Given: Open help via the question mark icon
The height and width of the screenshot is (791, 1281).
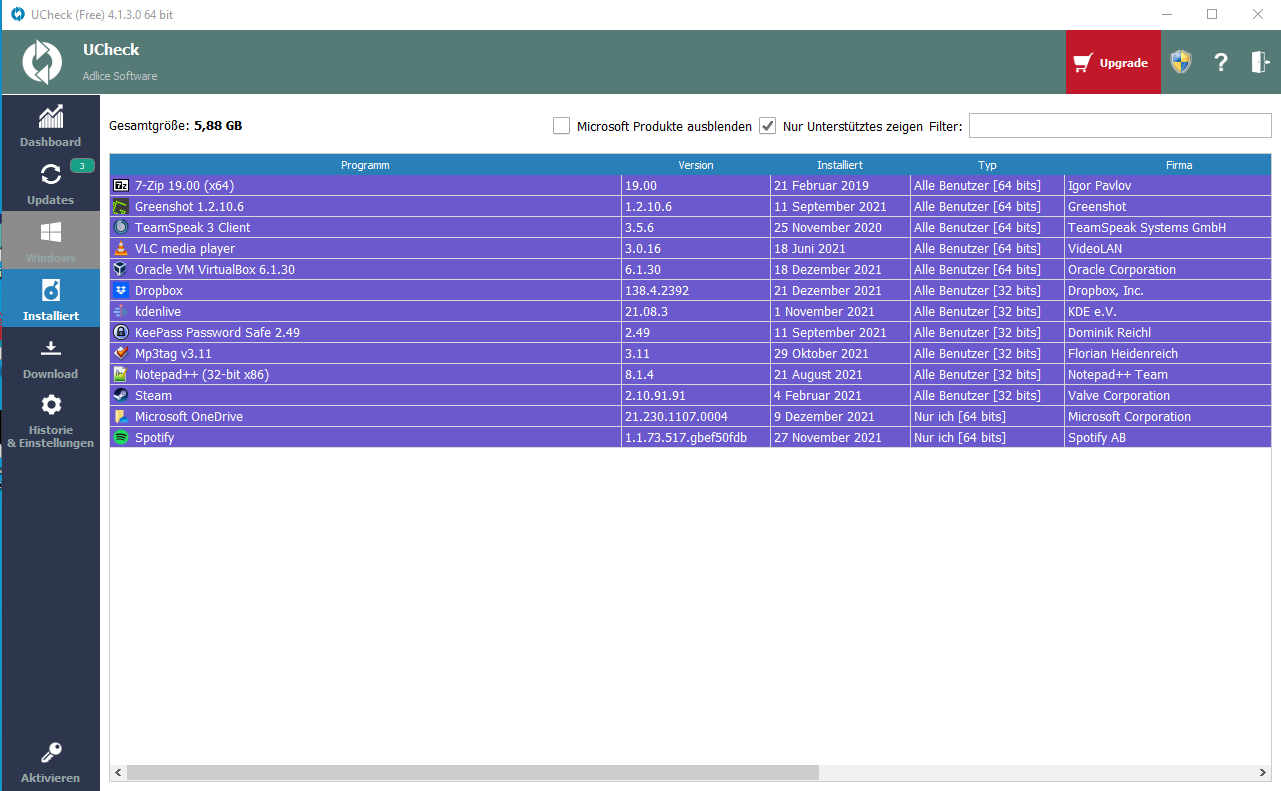Looking at the screenshot, I should pyautogui.click(x=1221, y=62).
